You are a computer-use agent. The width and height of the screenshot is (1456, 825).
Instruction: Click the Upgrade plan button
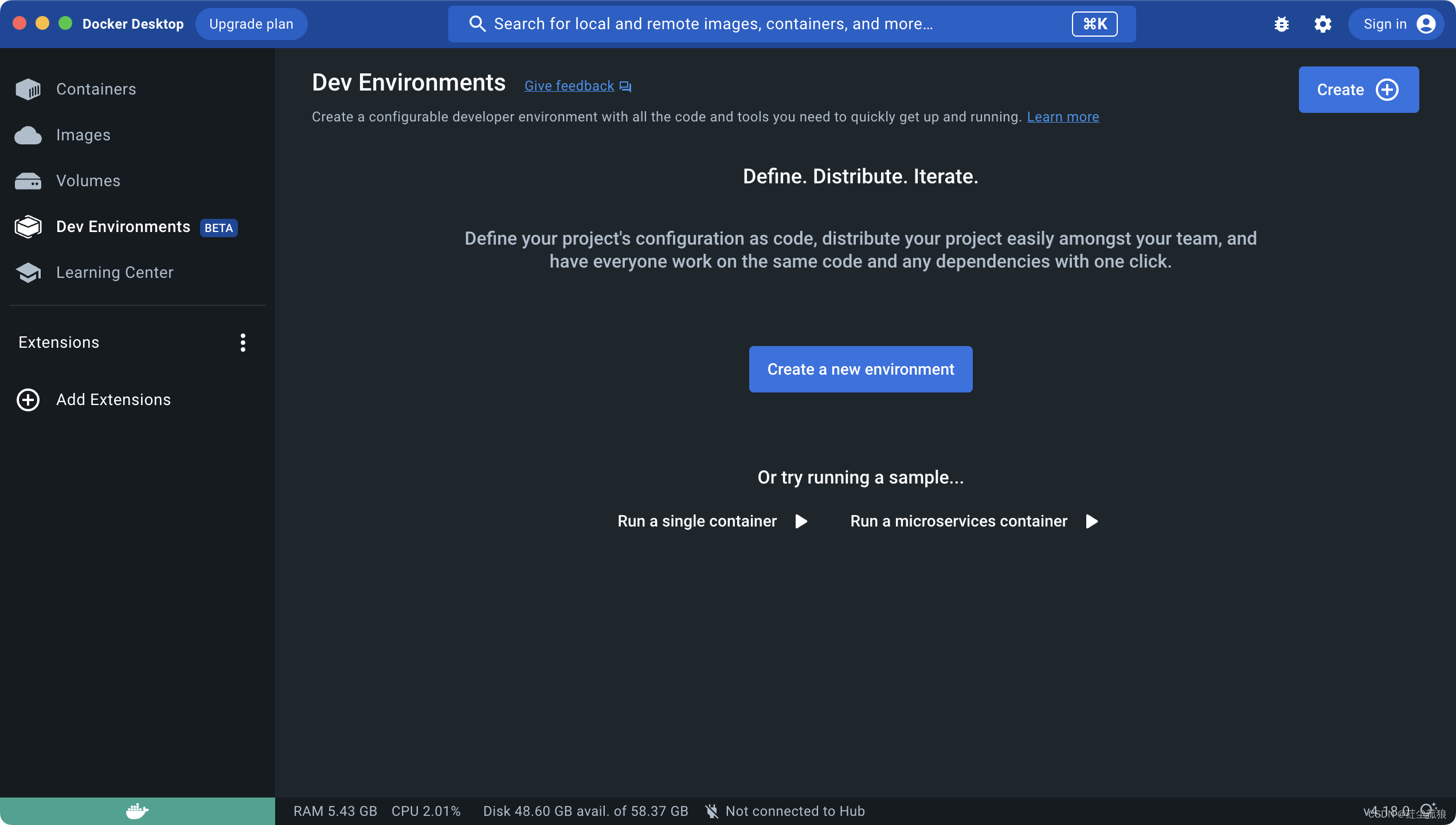pyautogui.click(x=251, y=24)
